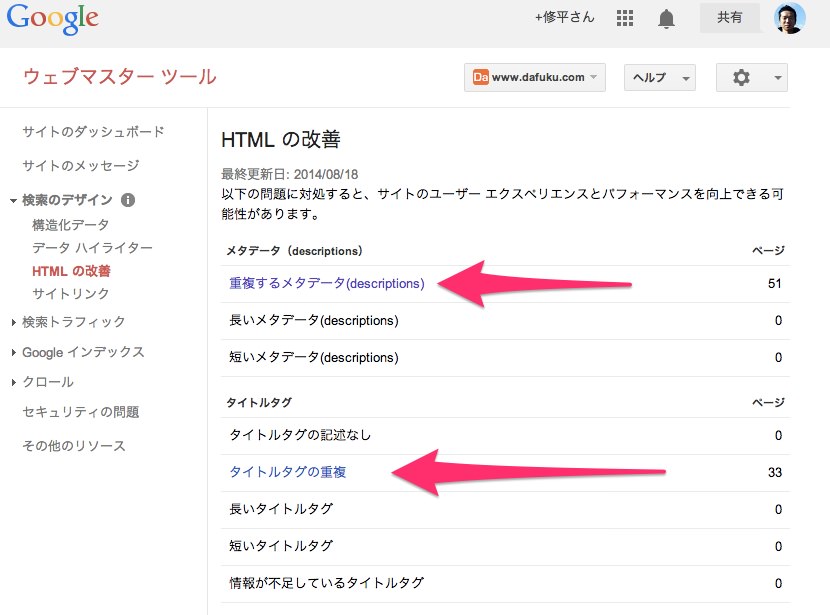
Task: Go to サイトのダッシュボード
Action: (x=93, y=131)
